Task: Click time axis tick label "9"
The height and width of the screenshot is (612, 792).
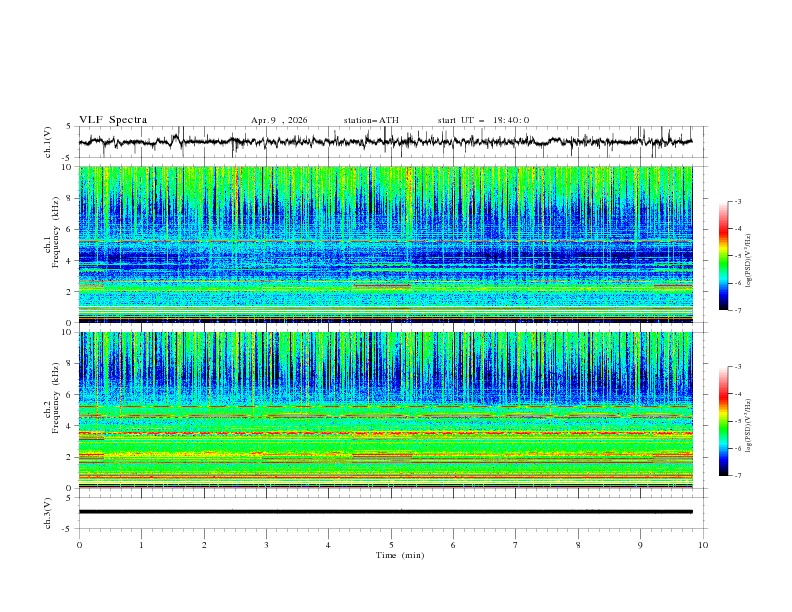Action: click(x=640, y=545)
